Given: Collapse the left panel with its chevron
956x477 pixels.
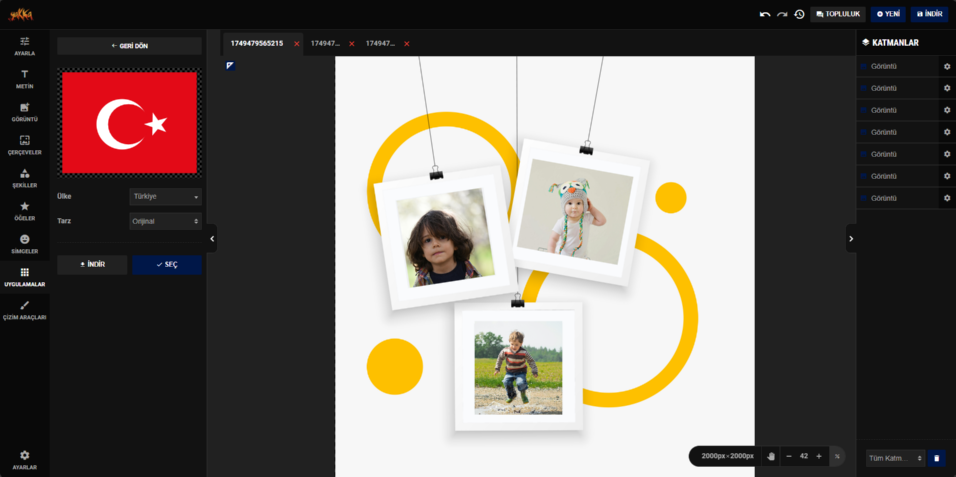Looking at the screenshot, I should click(212, 238).
